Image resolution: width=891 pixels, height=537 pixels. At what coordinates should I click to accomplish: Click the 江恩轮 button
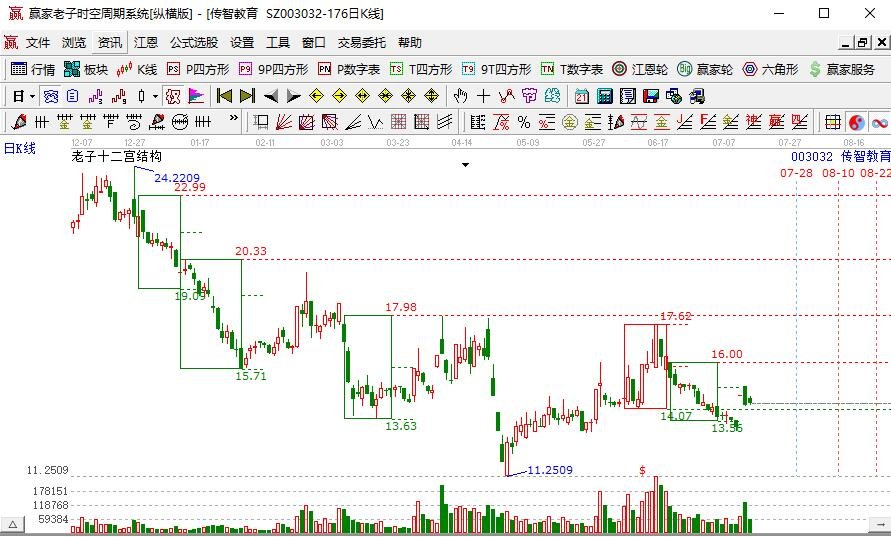[640, 69]
